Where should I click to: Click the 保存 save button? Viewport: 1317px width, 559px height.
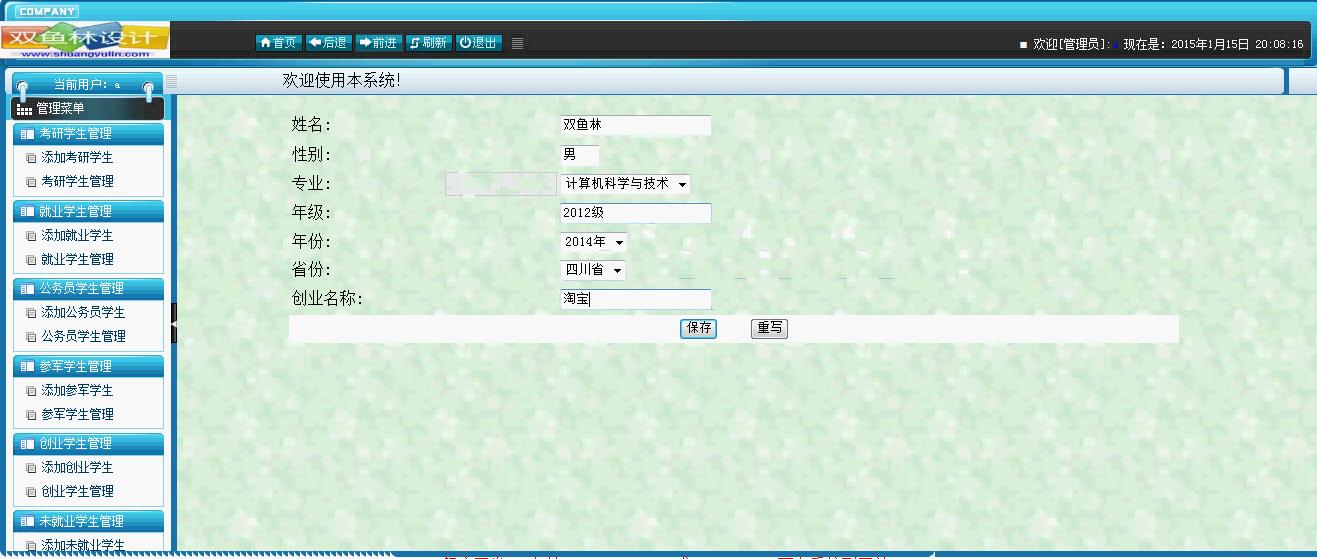(x=698, y=328)
